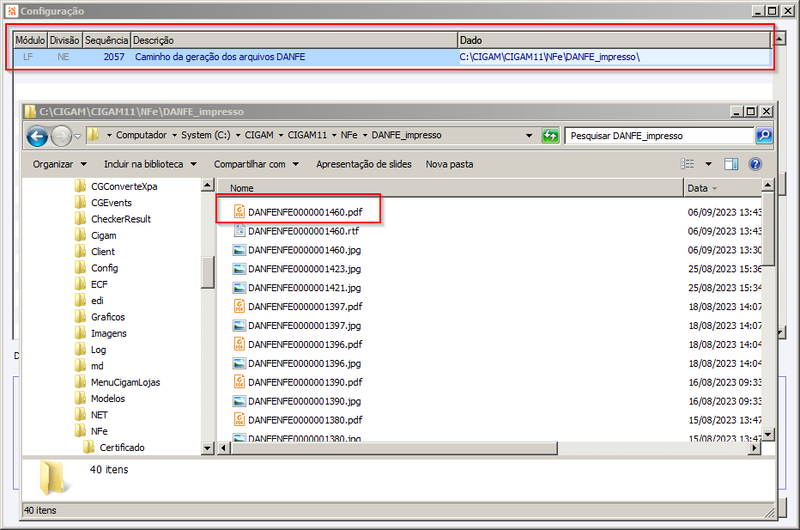Select the edi folder in the tree
This screenshot has height=530, width=800.
pyautogui.click(x=89, y=300)
